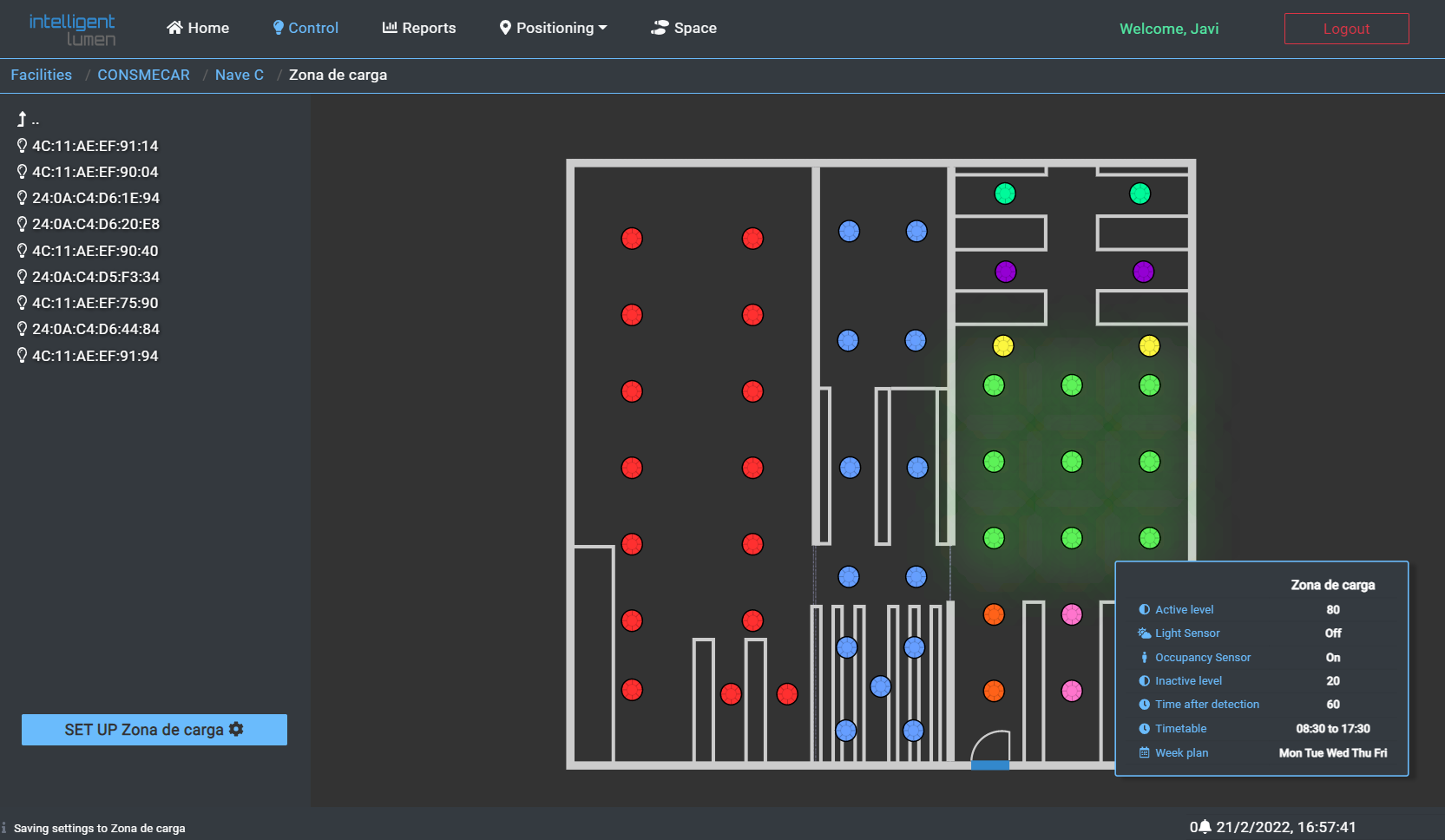Go to Nave C breadcrumb link

pos(240,75)
